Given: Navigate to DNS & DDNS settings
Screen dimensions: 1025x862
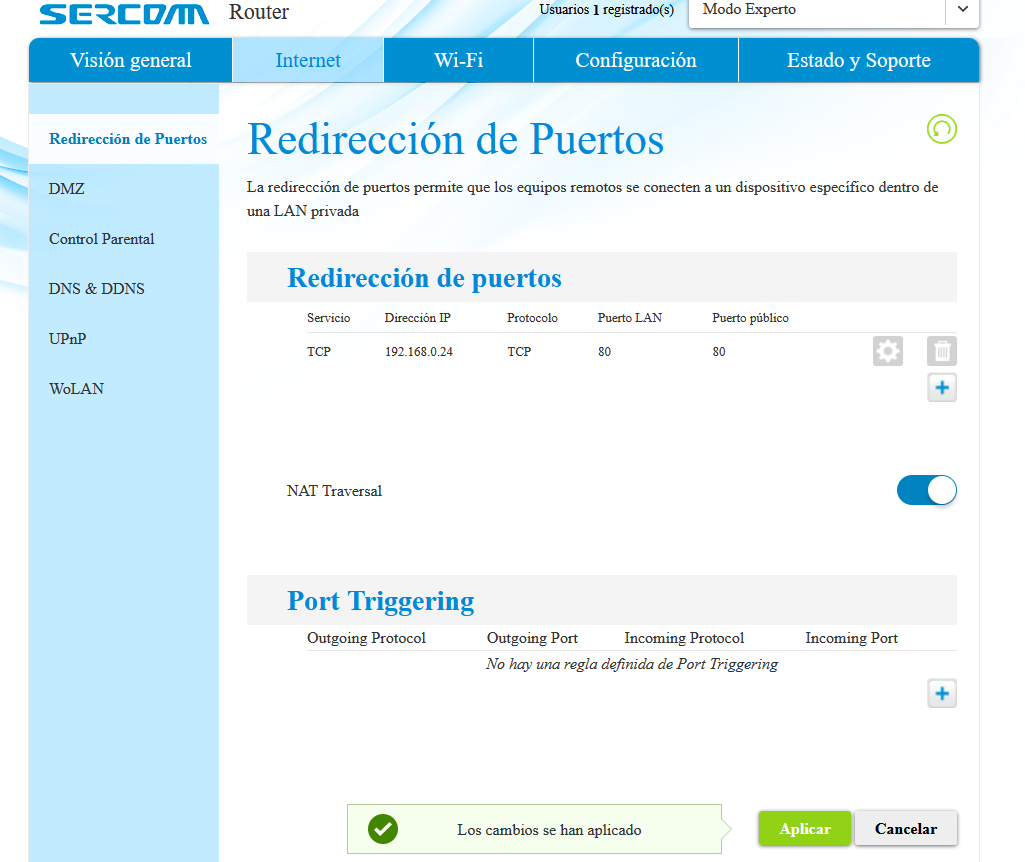Looking at the screenshot, I should tap(97, 289).
